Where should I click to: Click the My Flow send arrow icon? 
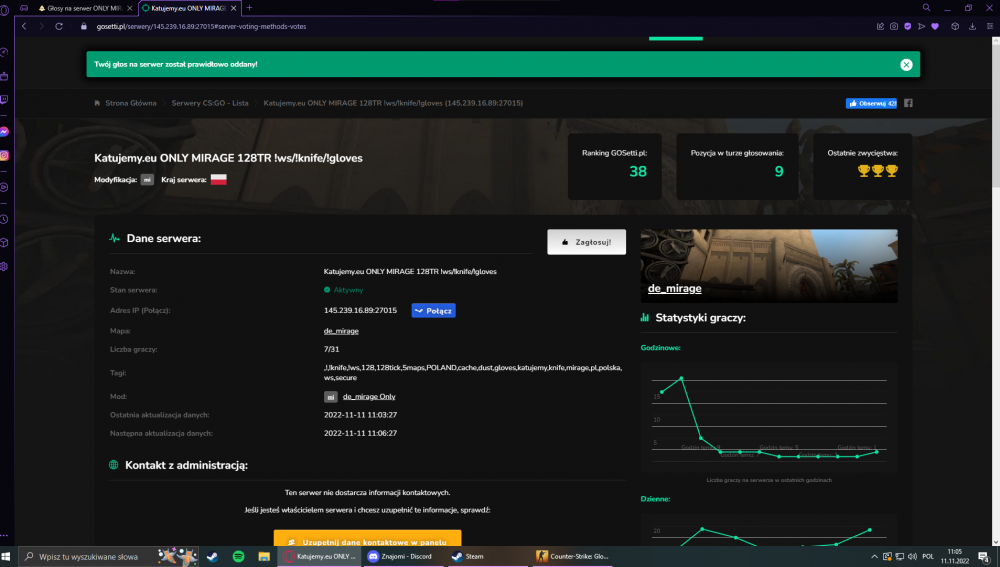click(922, 26)
